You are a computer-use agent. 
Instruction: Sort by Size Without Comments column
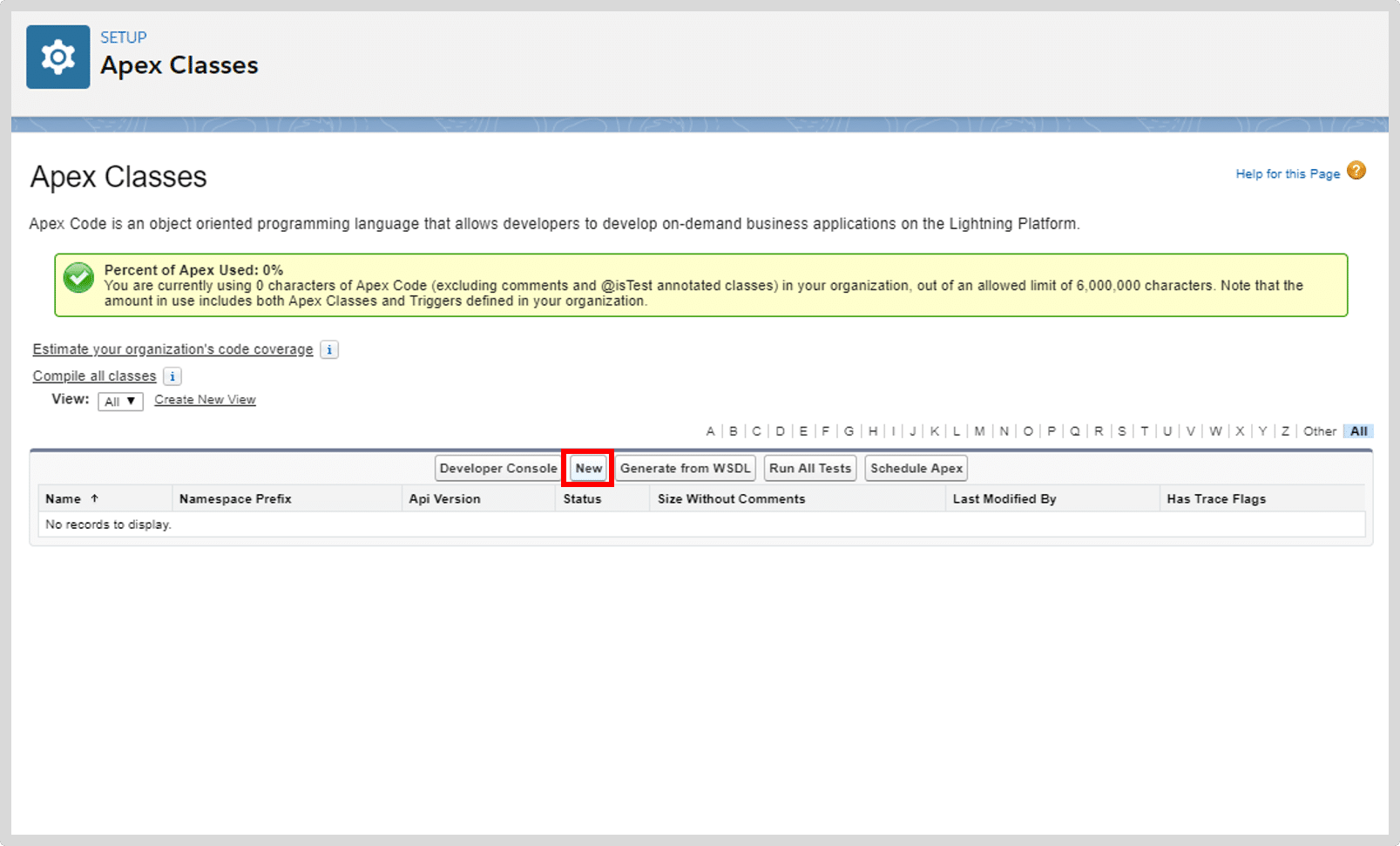pyautogui.click(x=731, y=498)
